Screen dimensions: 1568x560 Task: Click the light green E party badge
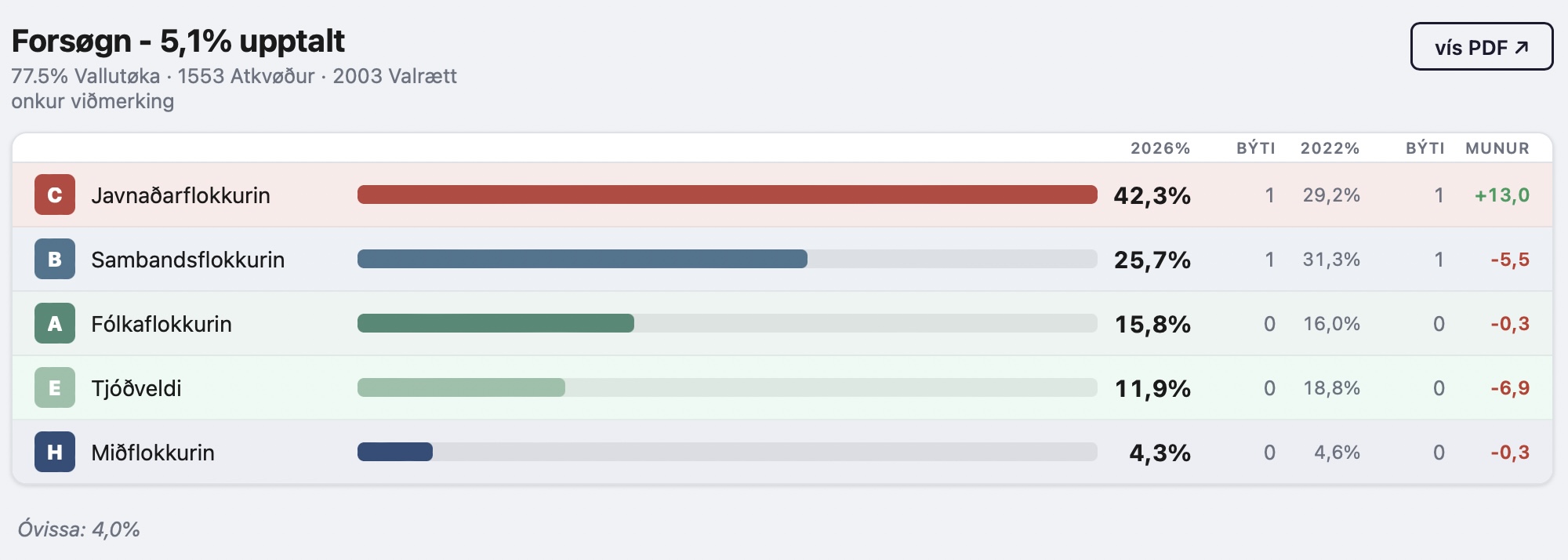point(55,388)
